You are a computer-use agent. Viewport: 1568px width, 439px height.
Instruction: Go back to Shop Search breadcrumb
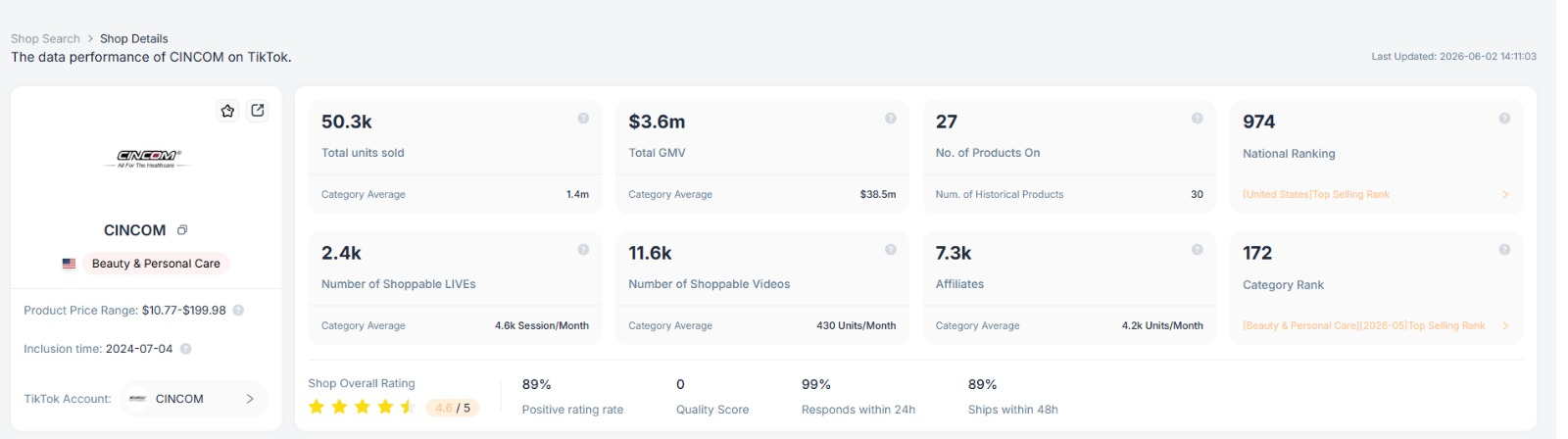[45, 38]
